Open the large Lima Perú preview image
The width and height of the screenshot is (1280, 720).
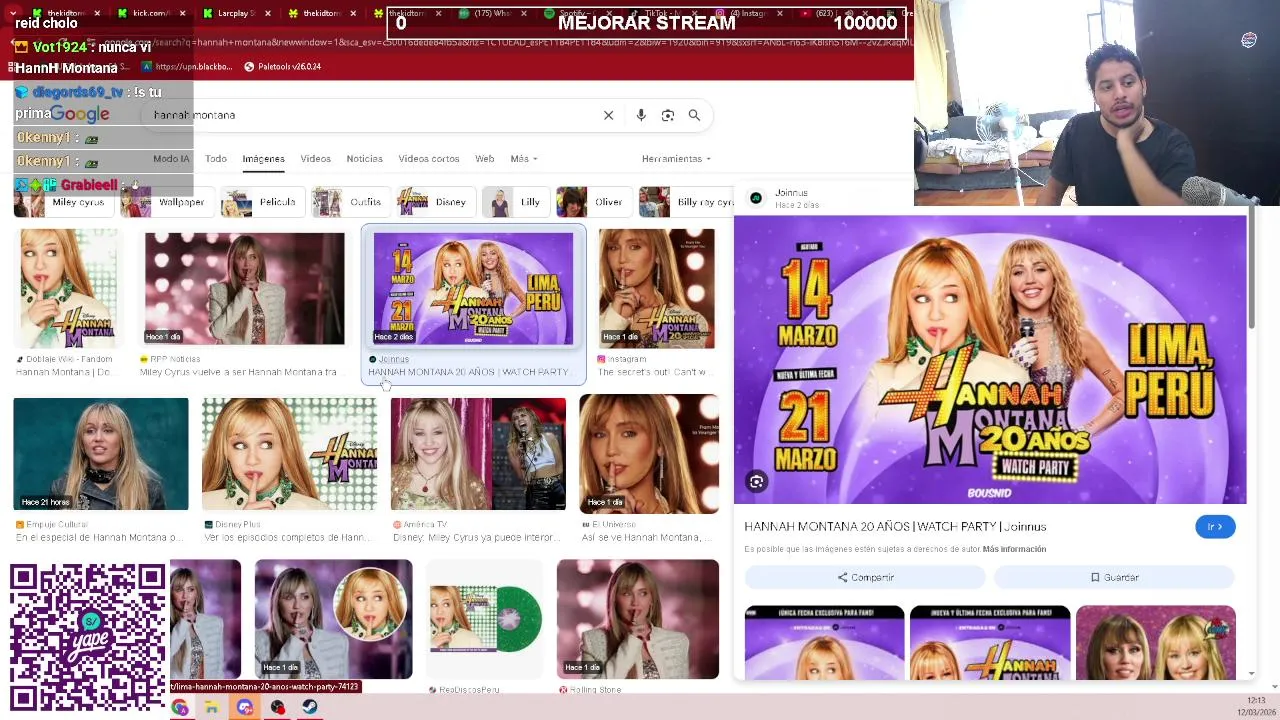click(990, 359)
